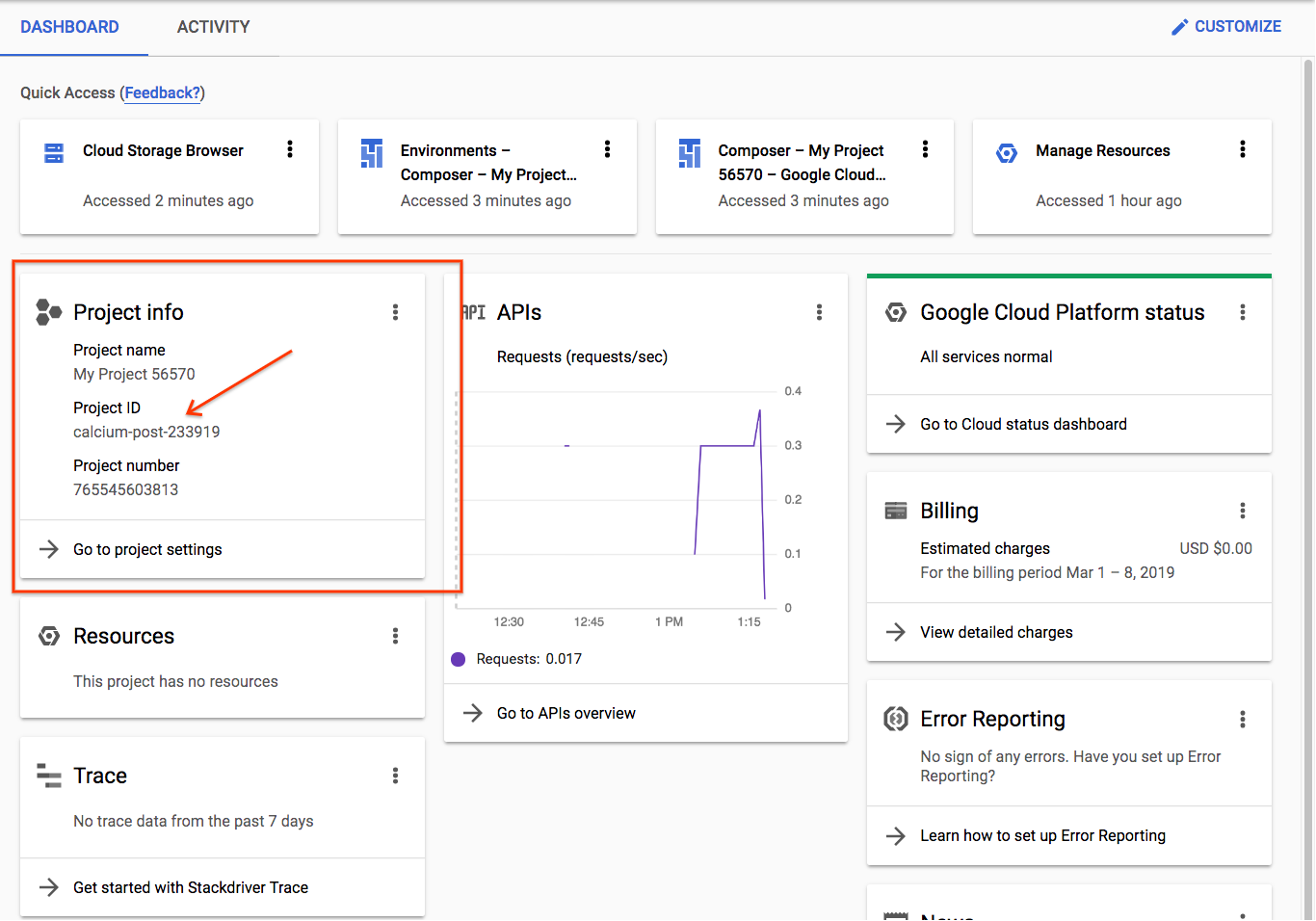The height and width of the screenshot is (921, 1316).
Task: Click the pencil icon beside Customize
Action: tap(1179, 27)
